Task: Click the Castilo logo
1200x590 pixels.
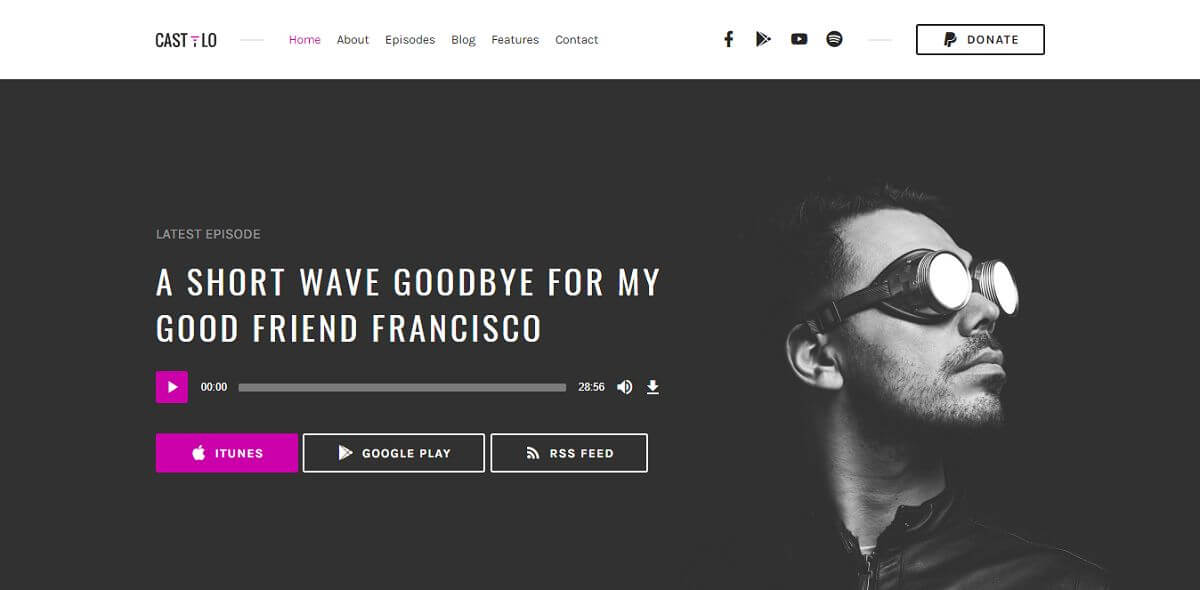Action: (x=186, y=40)
